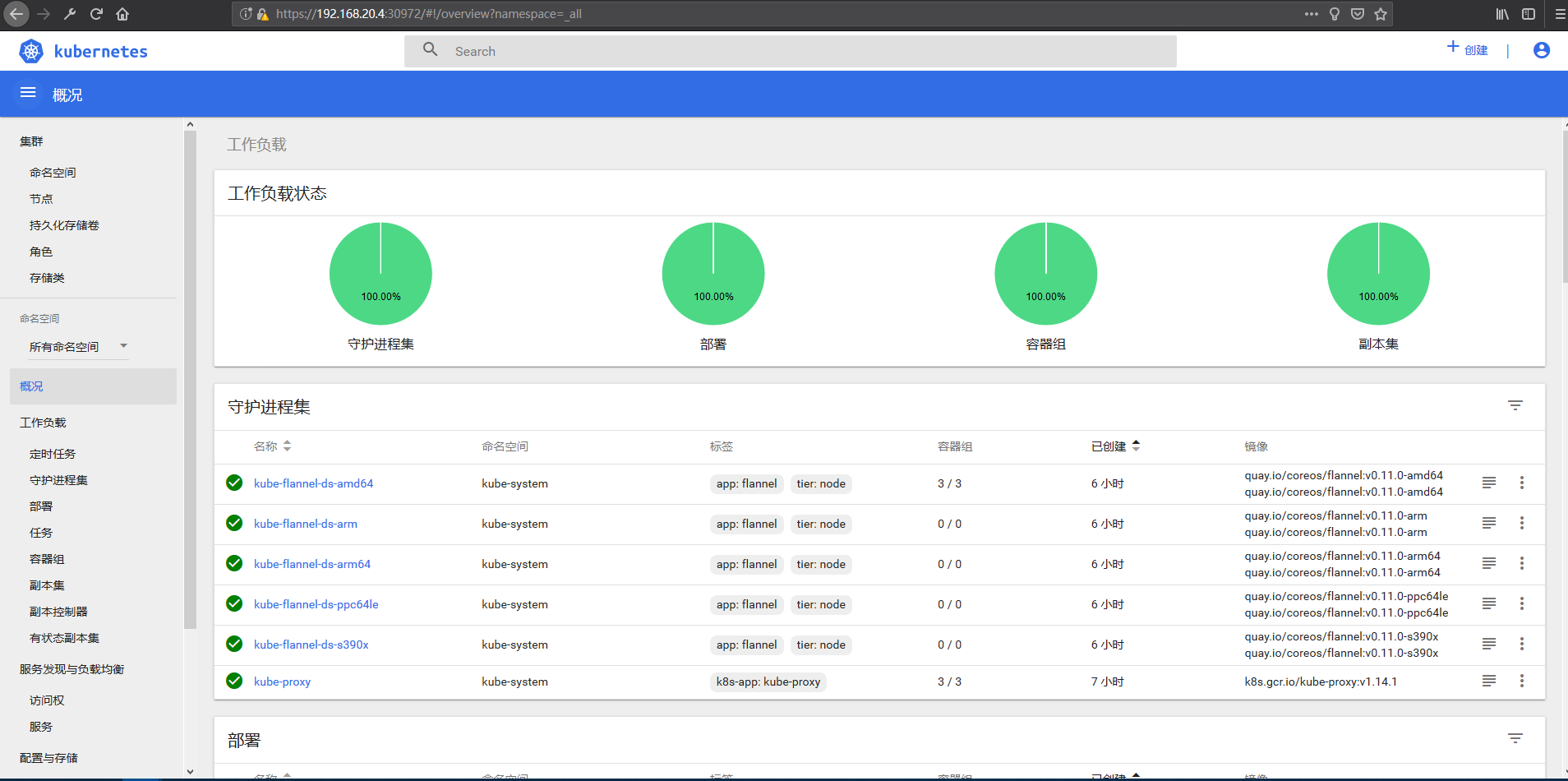Select 概况 overview in sidebar
Image resolution: width=1568 pixels, height=781 pixels.
(93, 386)
